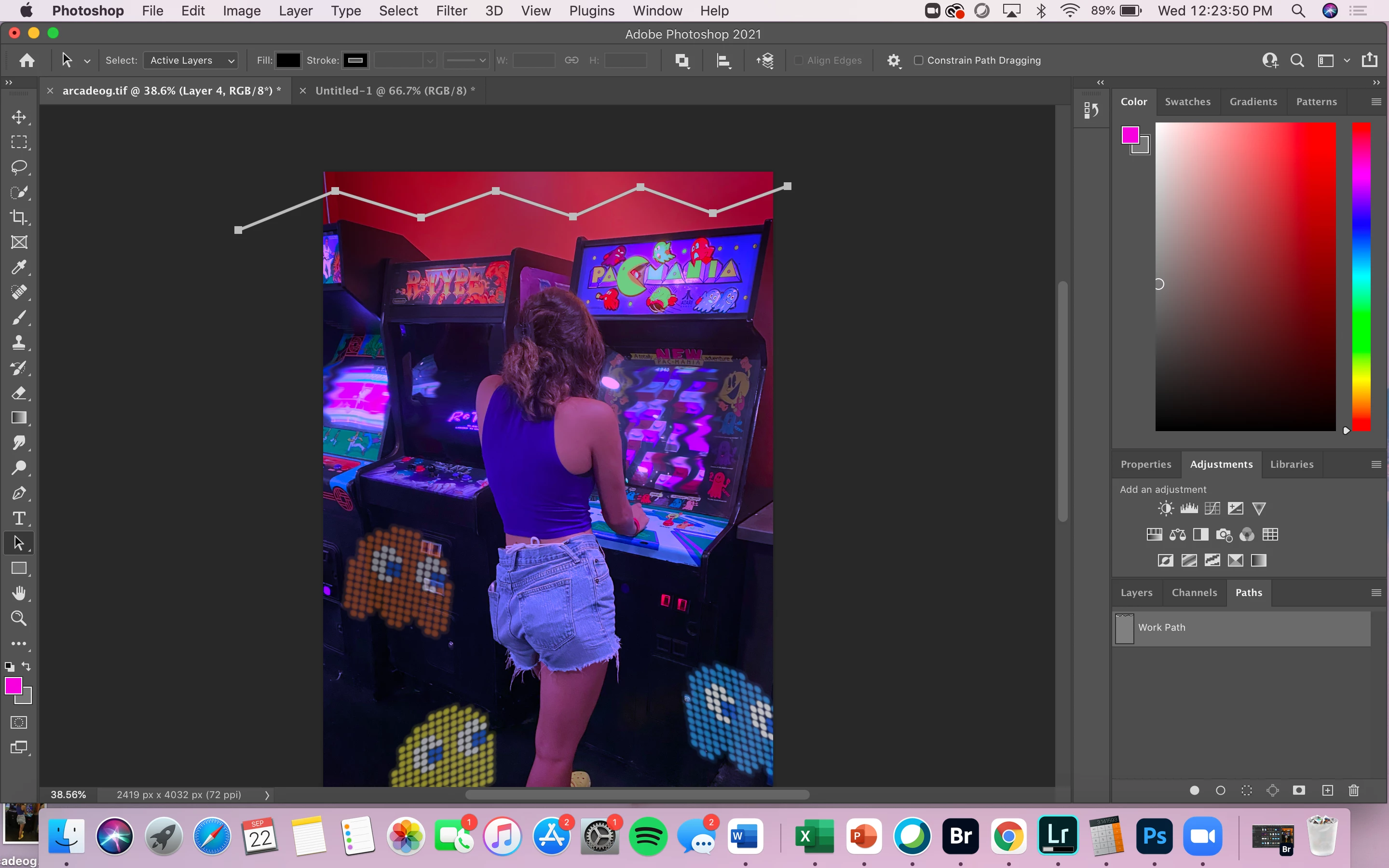
Task: Open the Filter menu
Action: pos(451,11)
